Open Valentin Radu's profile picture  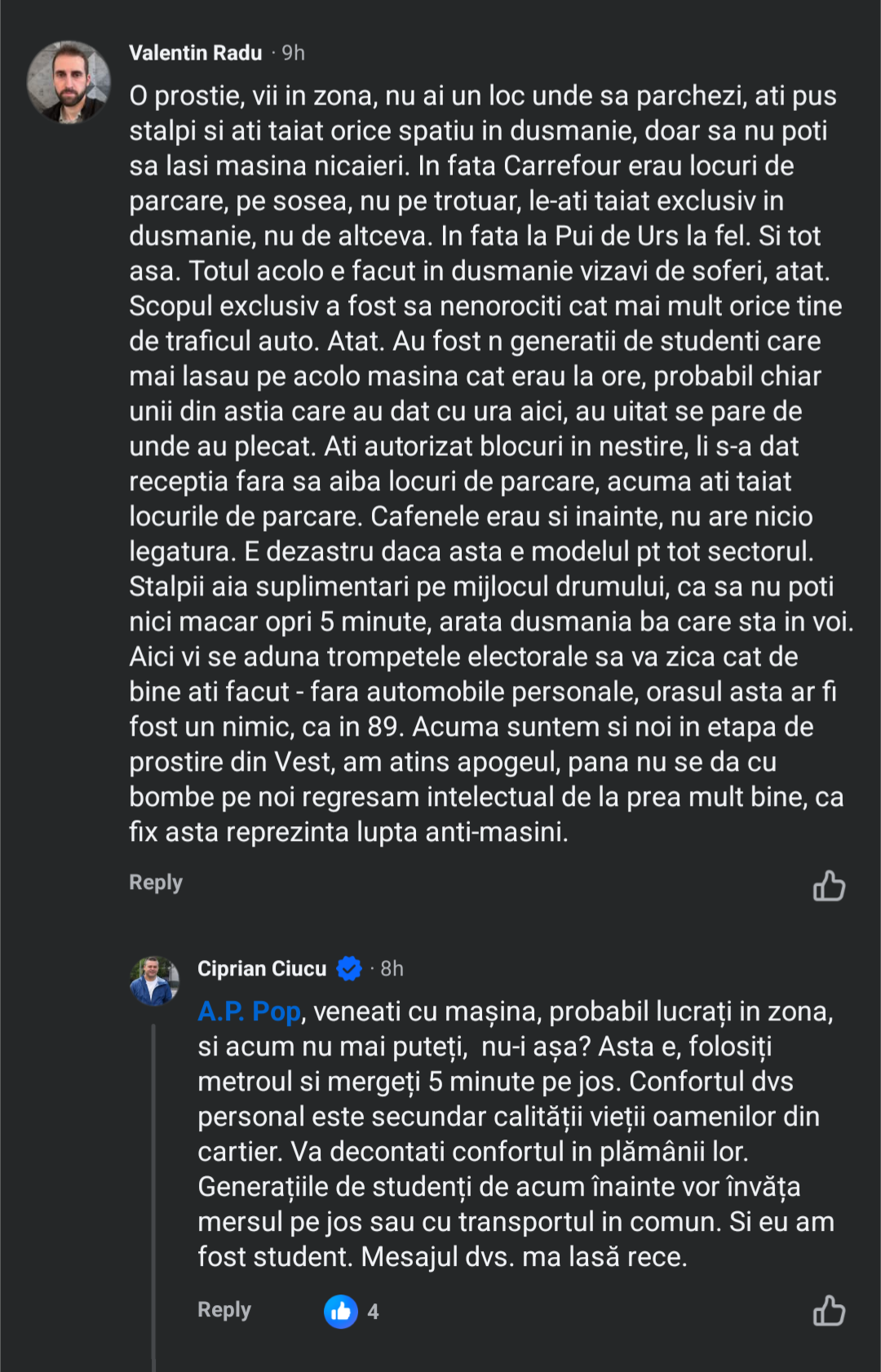69,82
